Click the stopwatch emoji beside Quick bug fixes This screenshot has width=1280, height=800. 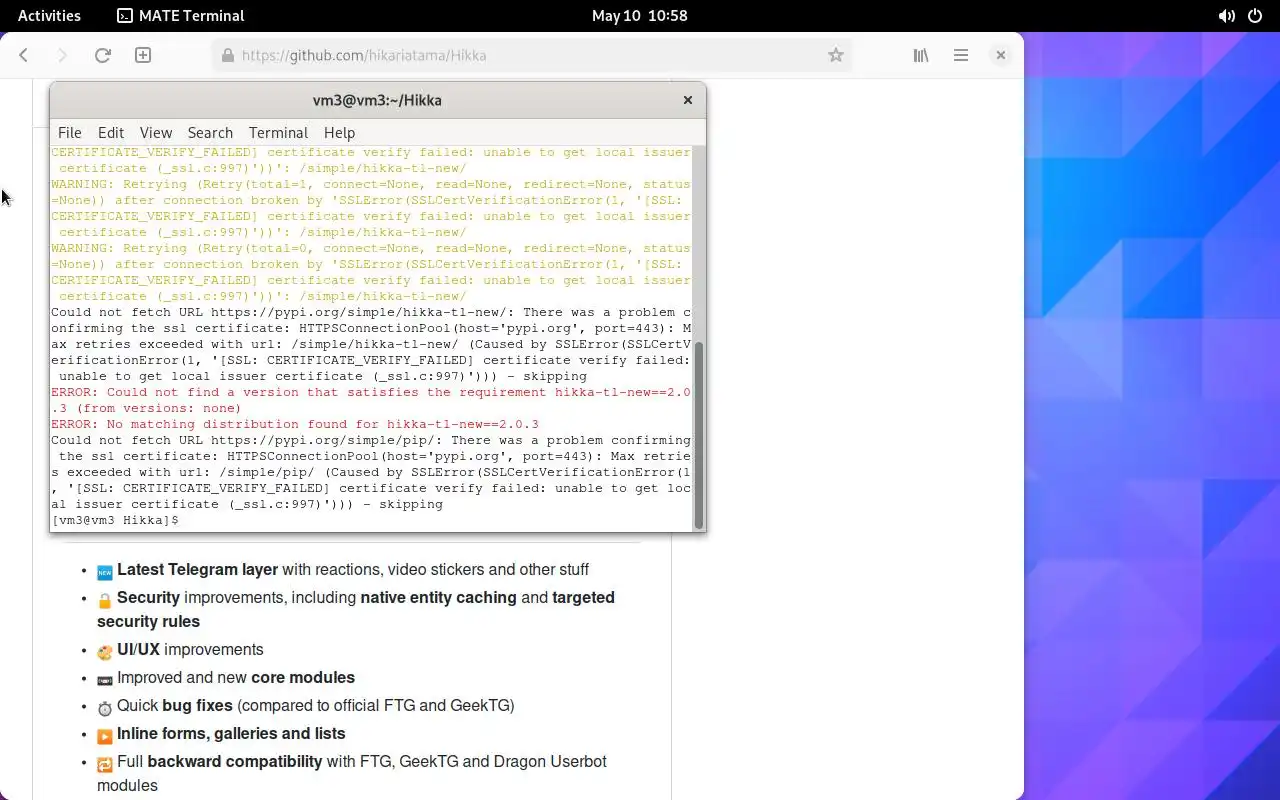click(x=105, y=708)
